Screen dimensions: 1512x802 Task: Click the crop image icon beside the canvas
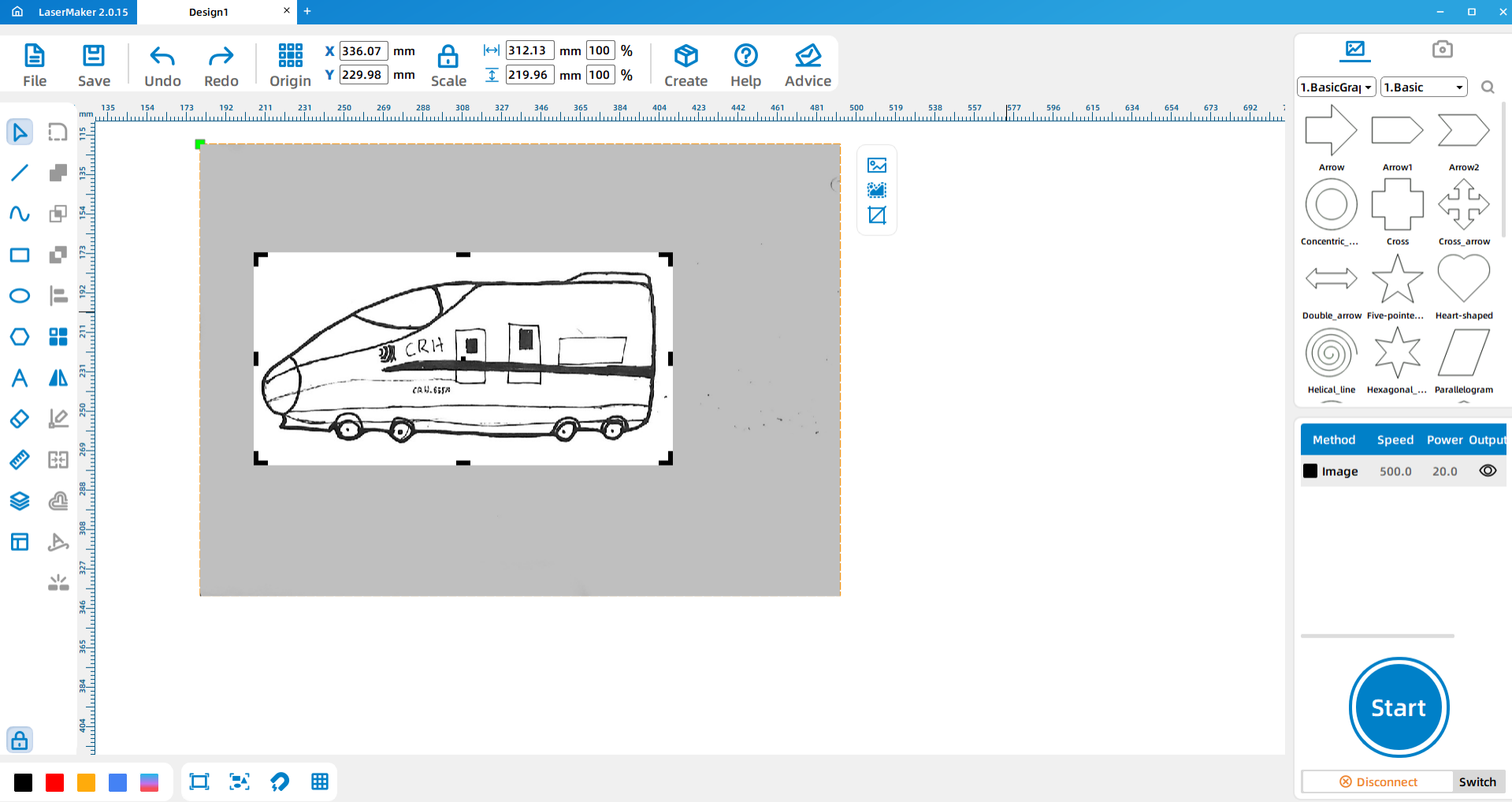click(877, 215)
